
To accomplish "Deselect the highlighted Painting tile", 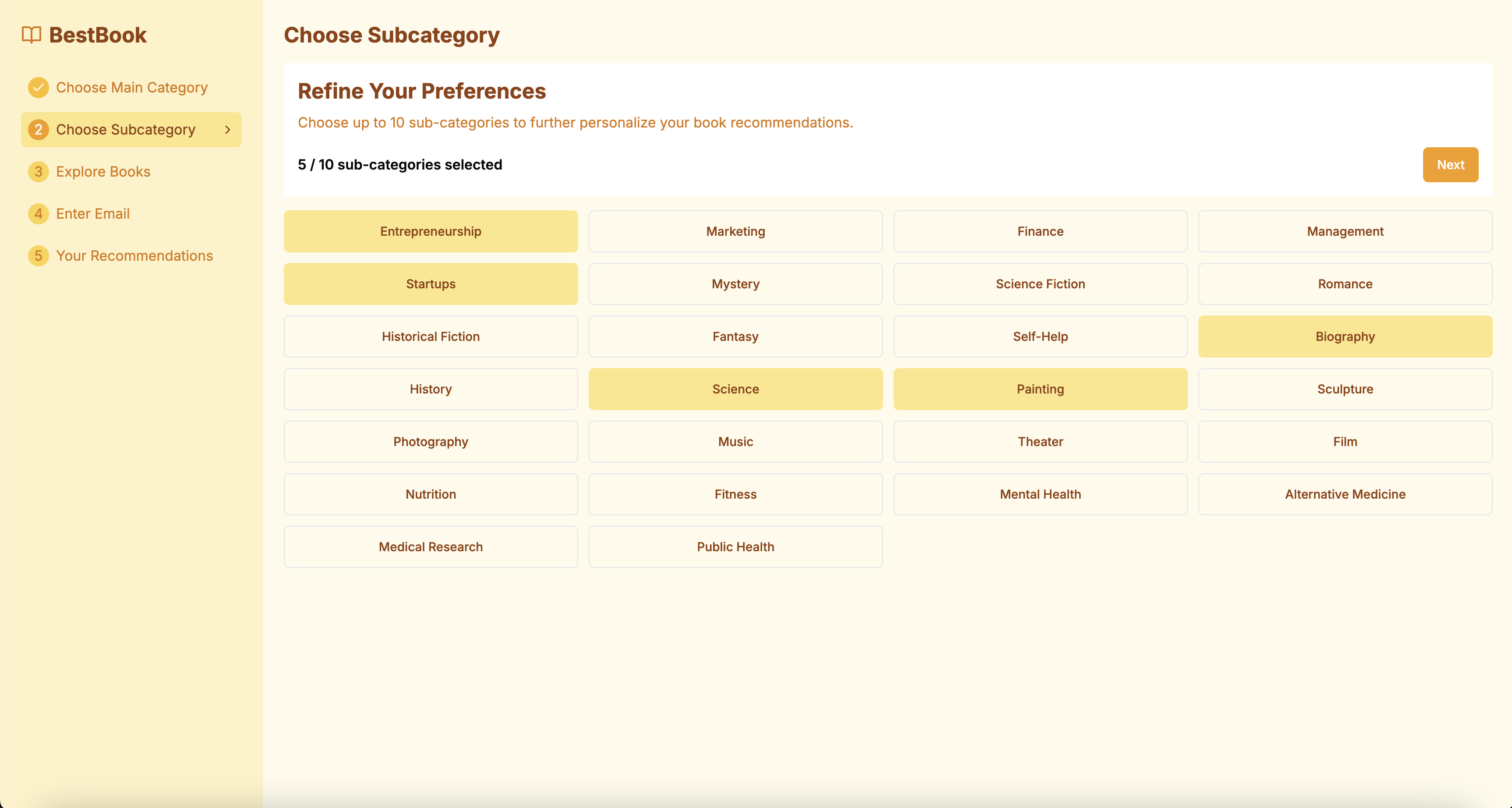I will pyautogui.click(x=1039, y=389).
